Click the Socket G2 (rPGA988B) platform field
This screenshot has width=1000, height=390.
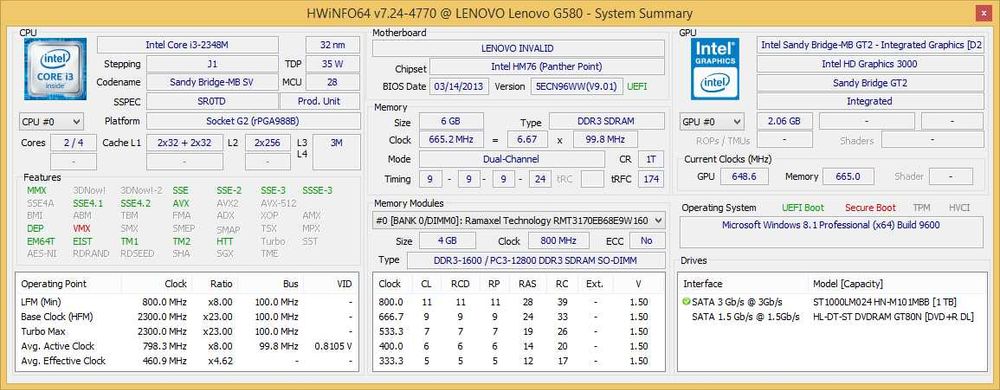[x=253, y=121]
